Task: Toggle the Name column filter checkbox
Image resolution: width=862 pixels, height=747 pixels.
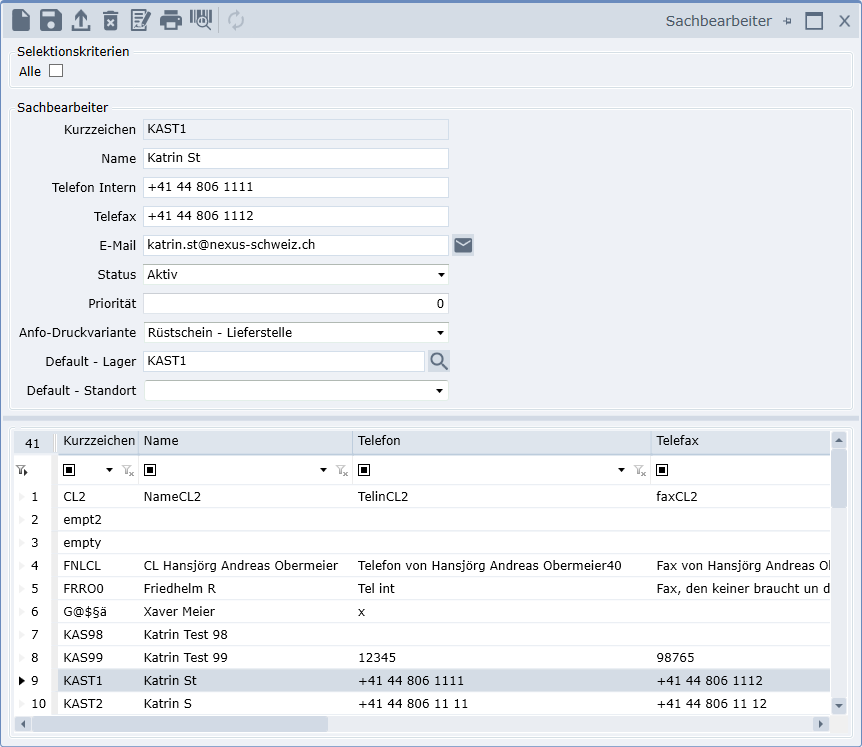Action: click(150, 470)
